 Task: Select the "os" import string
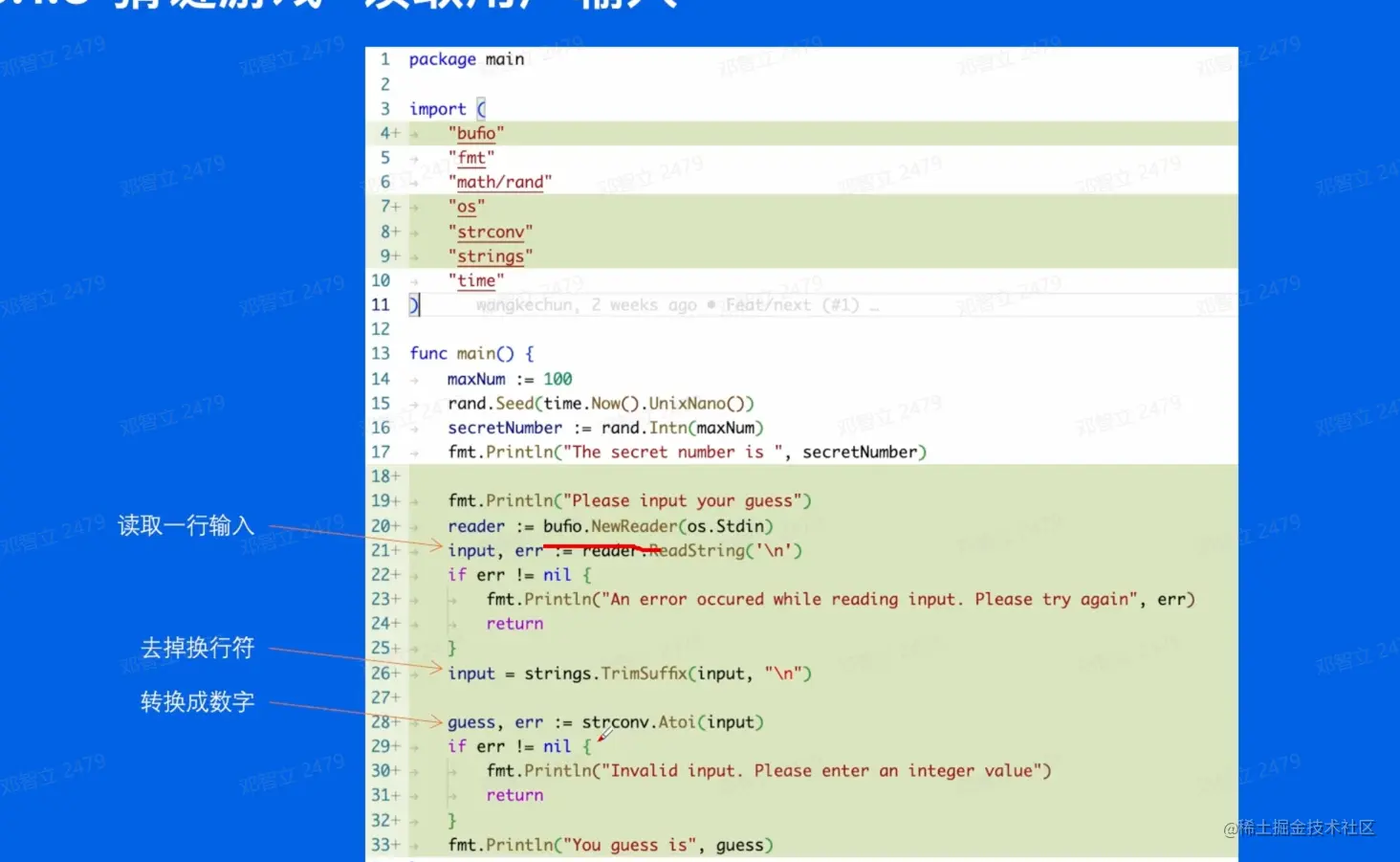[x=466, y=207]
